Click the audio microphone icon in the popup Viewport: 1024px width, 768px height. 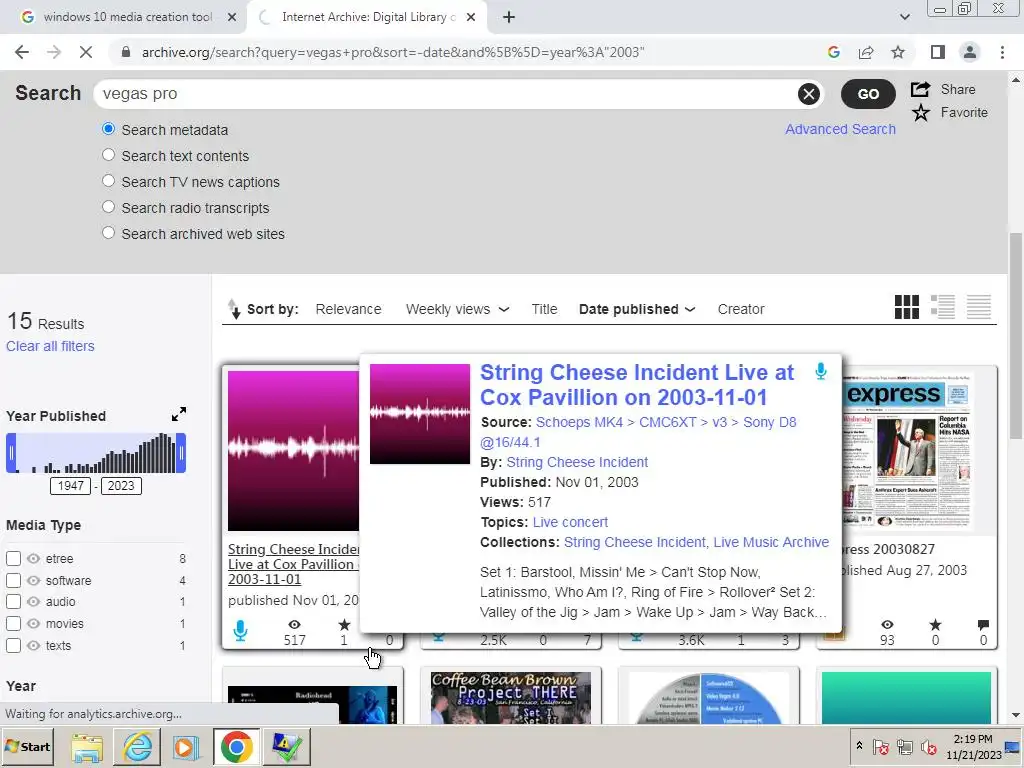tap(821, 372)
